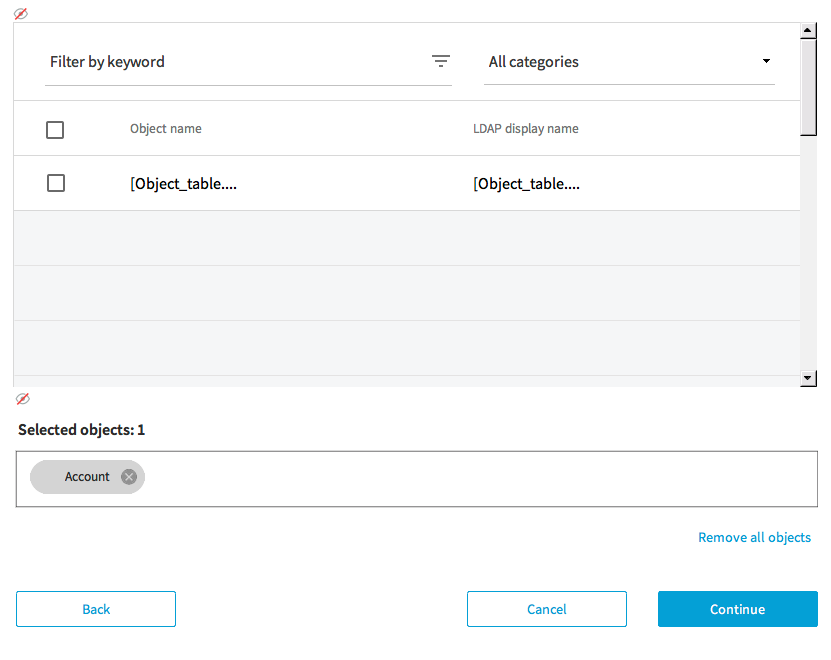Click the All categories dropdown arrow
831x660 pixels.
click(766, 62)
